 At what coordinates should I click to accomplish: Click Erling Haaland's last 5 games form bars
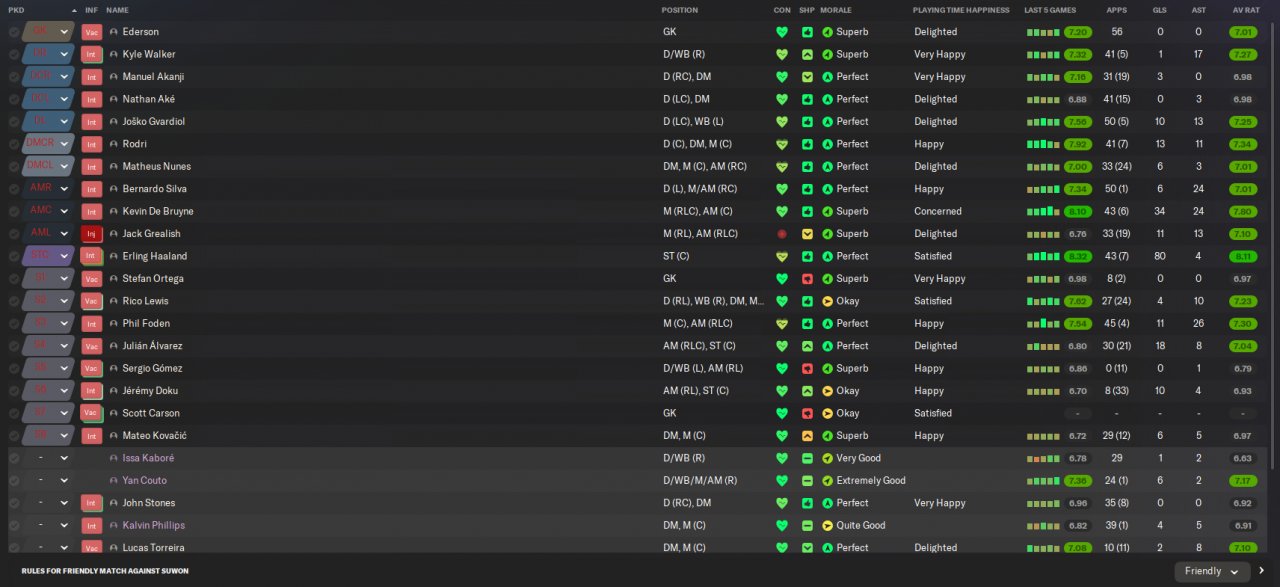coord(1043,256)
